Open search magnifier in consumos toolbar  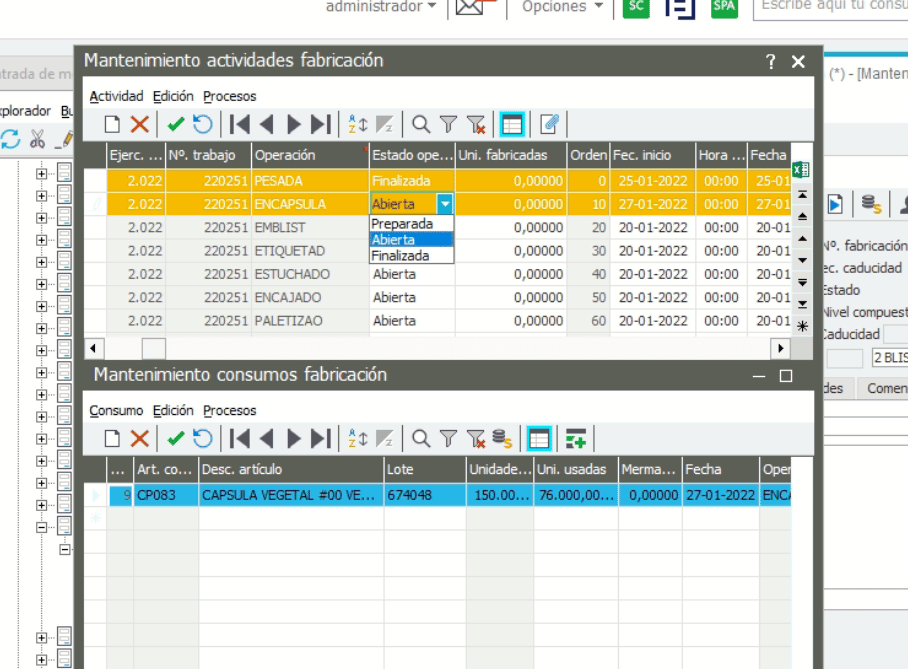tap(421, 439)
